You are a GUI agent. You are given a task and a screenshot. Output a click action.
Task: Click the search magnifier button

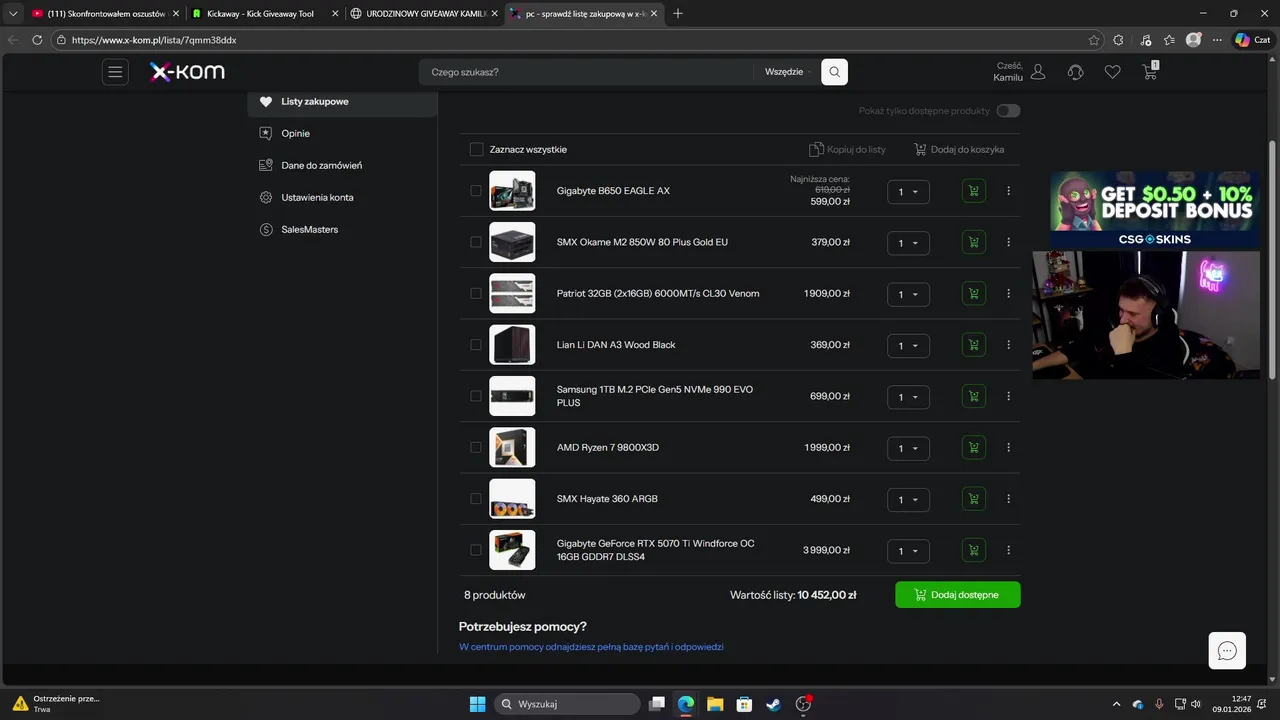click(834, 72)
